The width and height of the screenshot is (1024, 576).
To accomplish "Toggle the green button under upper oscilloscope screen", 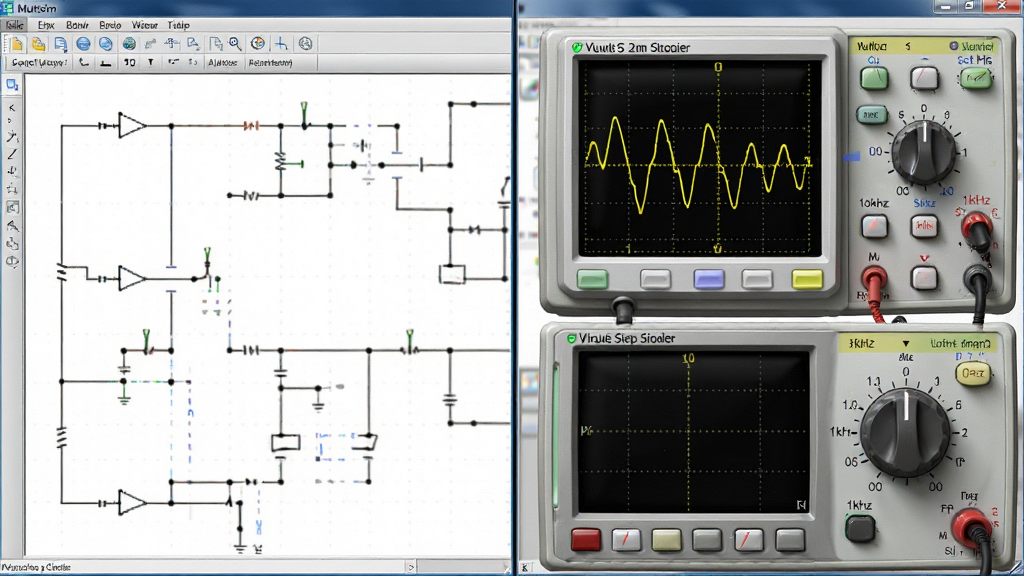I will tap(592, 280).
